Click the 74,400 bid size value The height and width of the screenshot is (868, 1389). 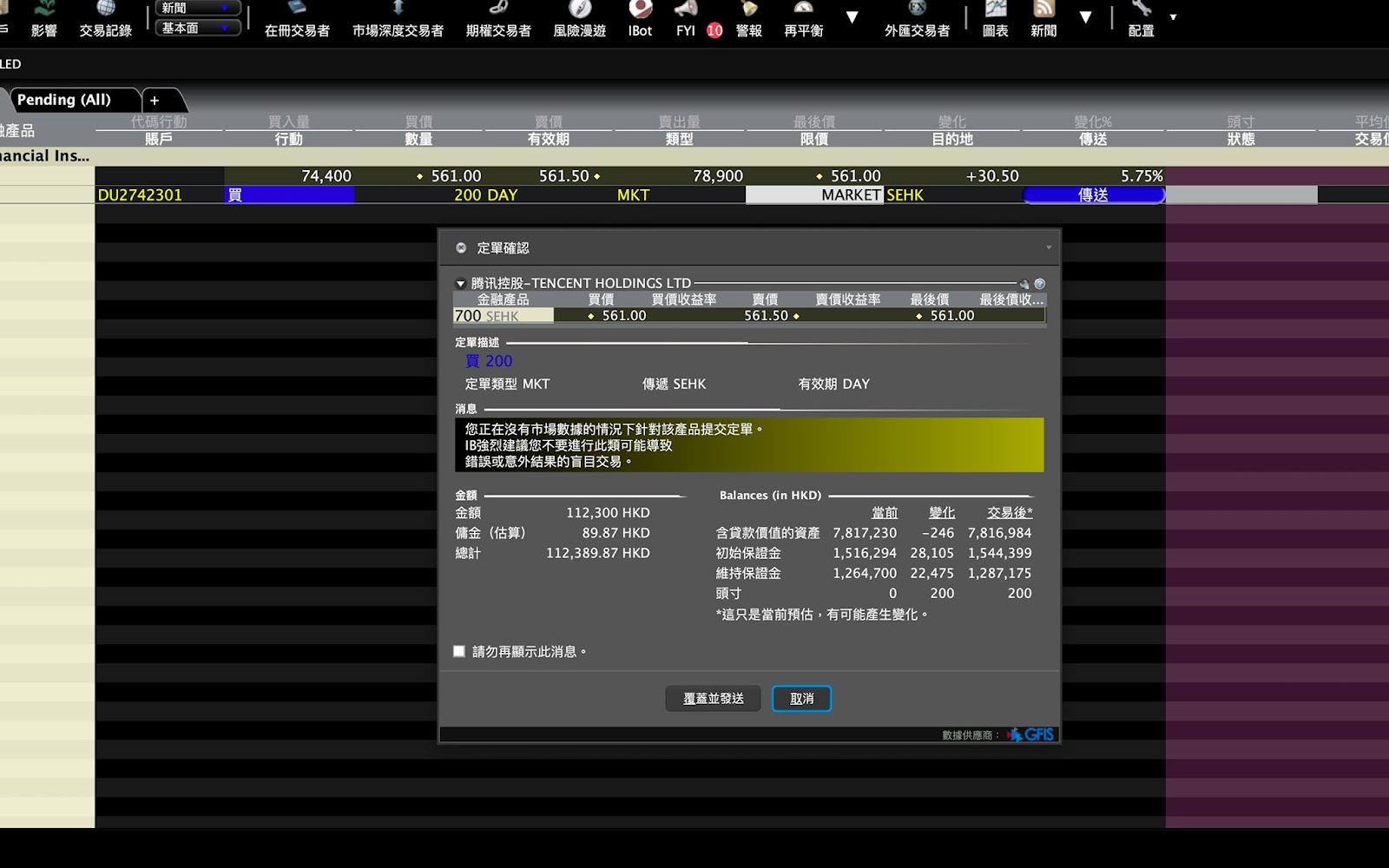tap(326, 176)
